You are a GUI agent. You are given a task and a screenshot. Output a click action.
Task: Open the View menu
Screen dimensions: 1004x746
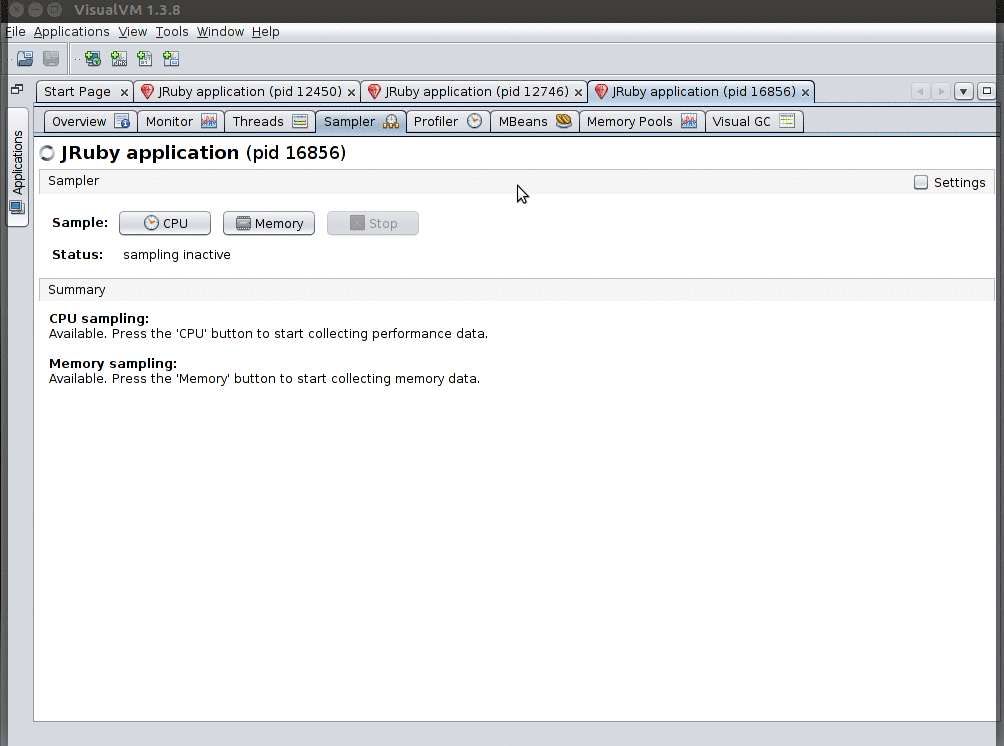pyautogui.click(x=133, y=31)
